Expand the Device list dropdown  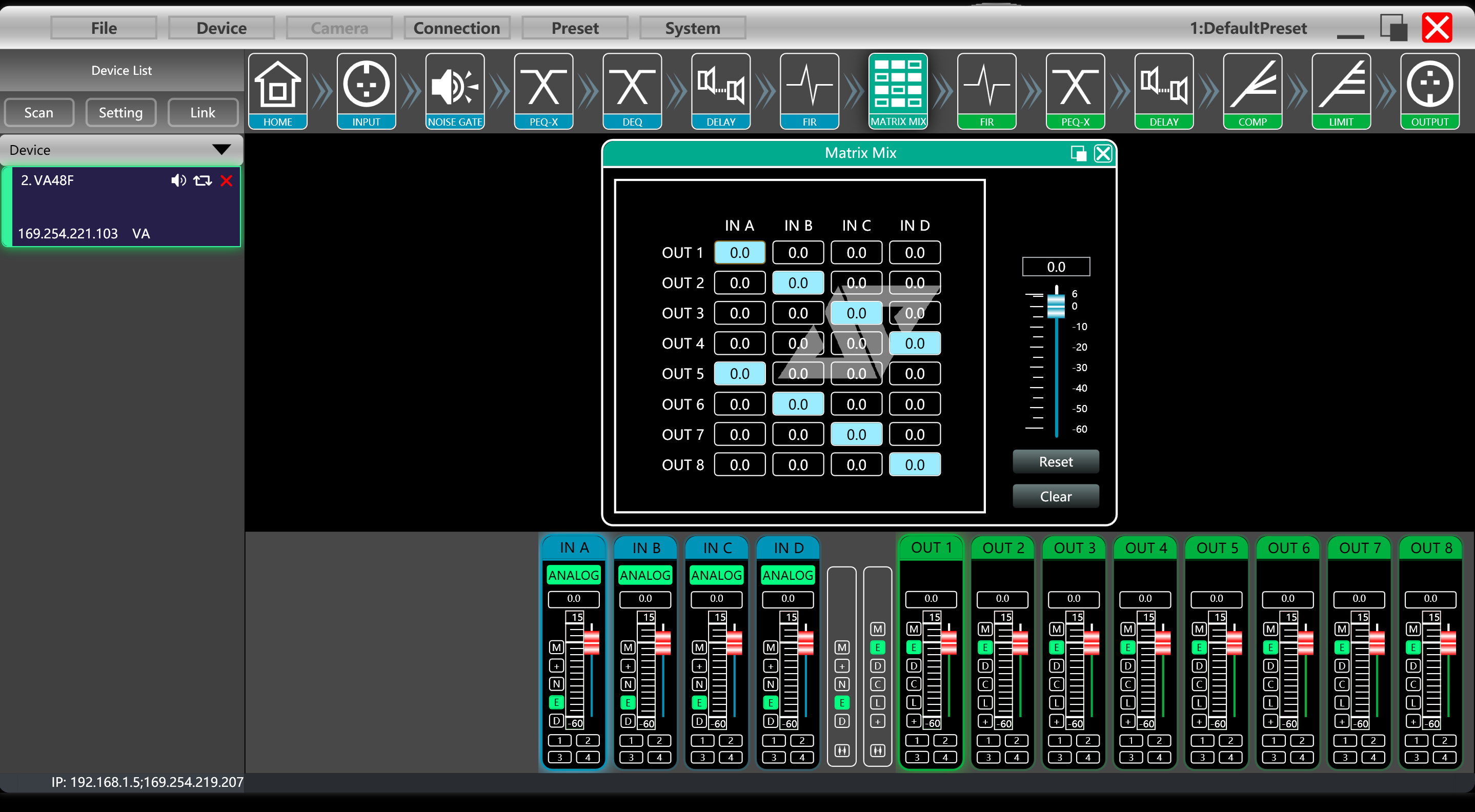(x=221, y=150)
